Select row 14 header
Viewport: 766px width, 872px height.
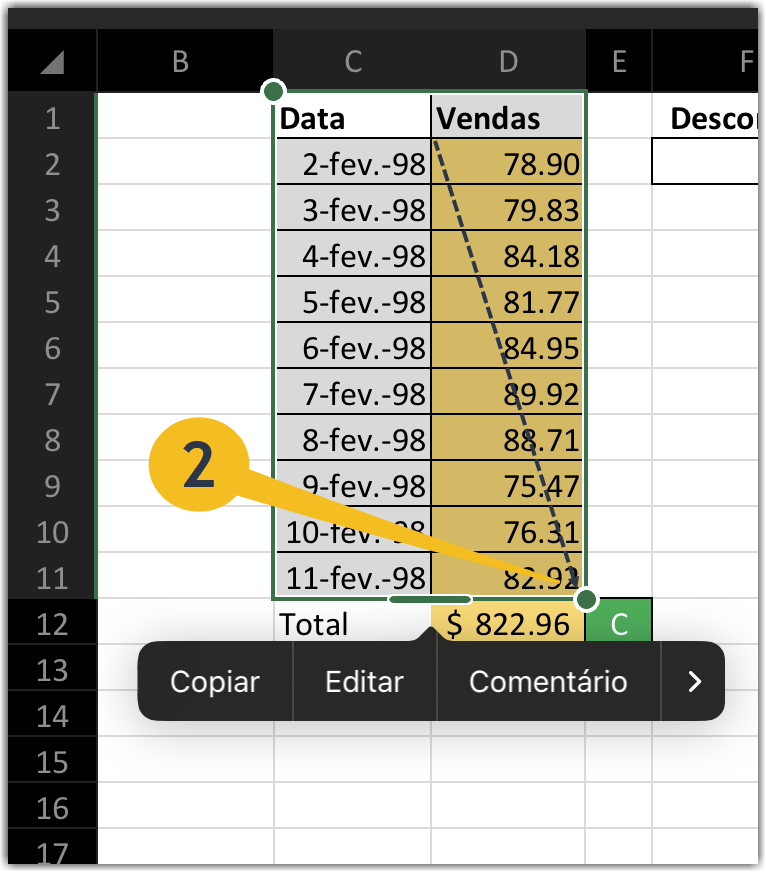[x=52, y=716]
